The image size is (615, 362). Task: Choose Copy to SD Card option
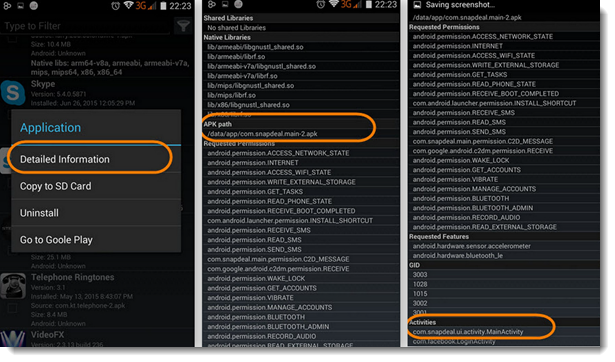(96, 186)
